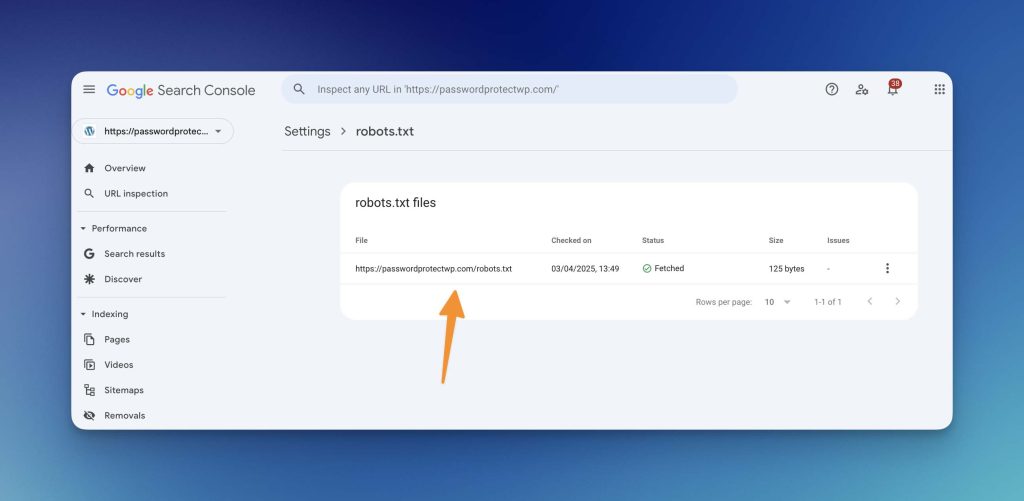Image resolution: width=1024 pixels, height=501 pixels.
Task: Open URL inspection in the sidebar
Action: [136, 193]
